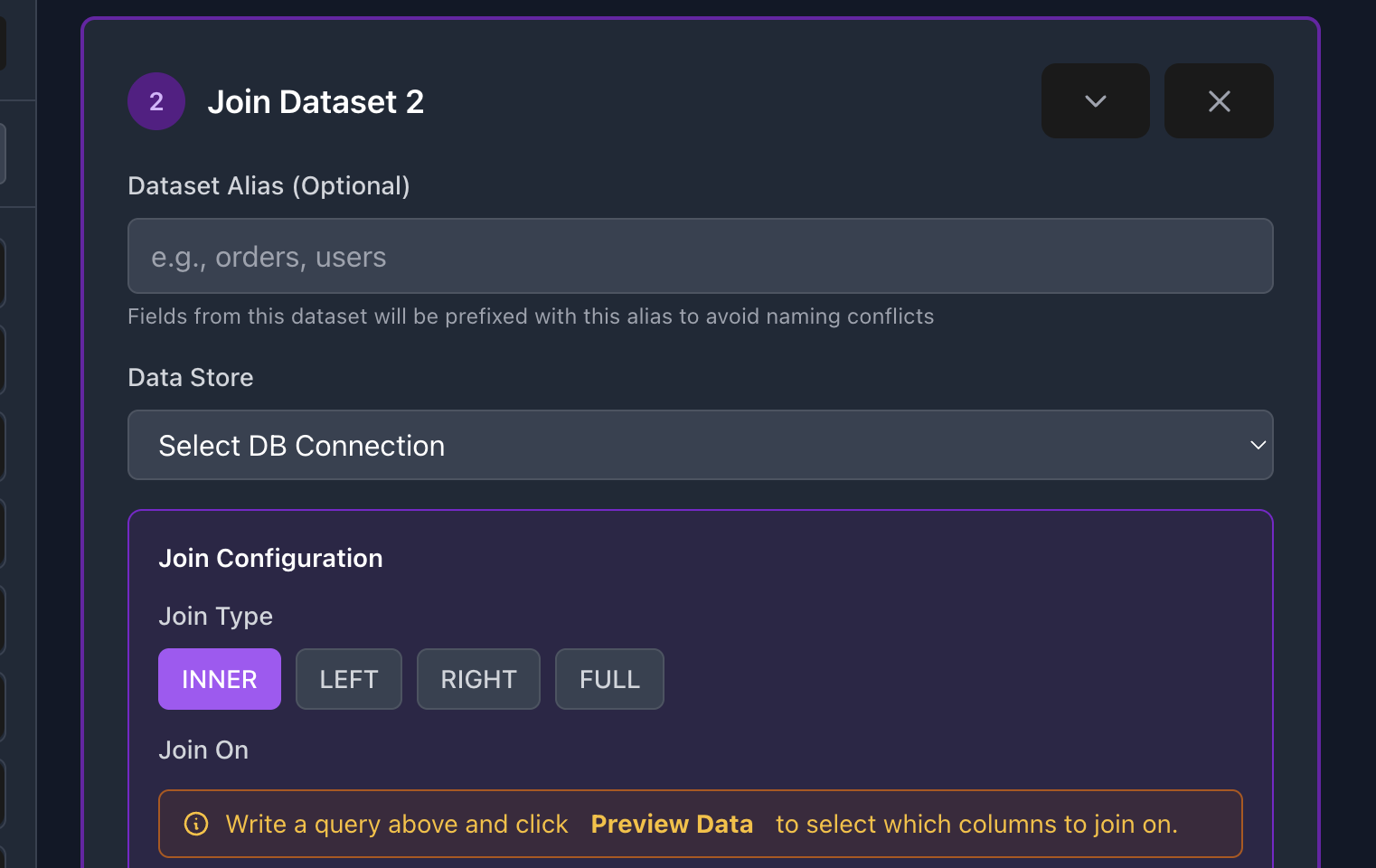The image size is (1376, 868).
Task: Switch join type to LEFT
Action: (348, 679)
